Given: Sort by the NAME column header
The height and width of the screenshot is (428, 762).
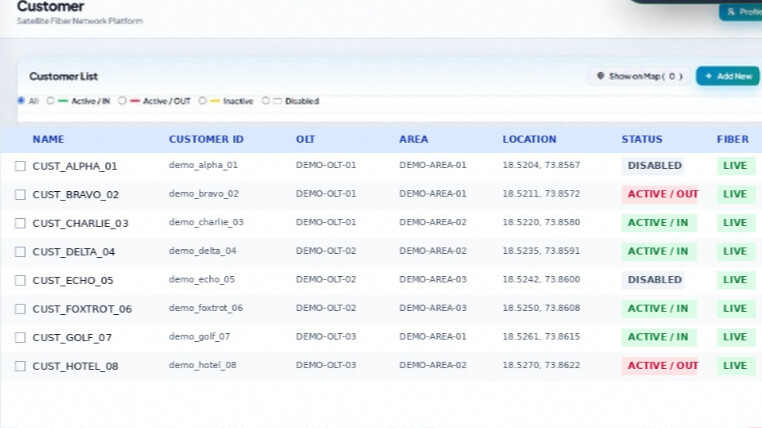Looking at the screenshot, I should 48,139.
